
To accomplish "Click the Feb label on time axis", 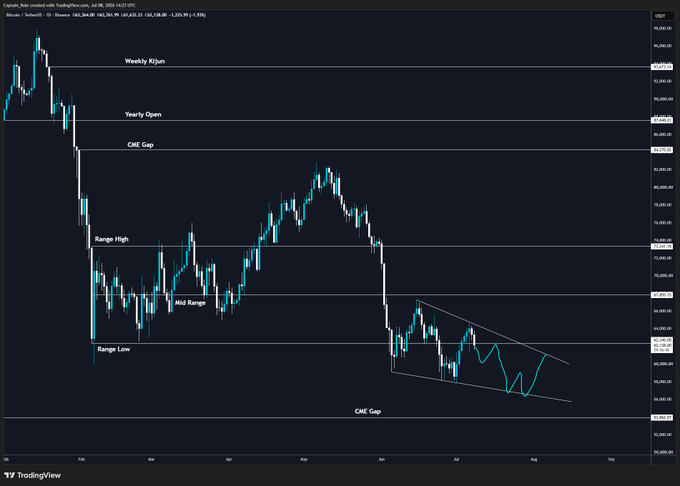I will [x=81, y=459].
